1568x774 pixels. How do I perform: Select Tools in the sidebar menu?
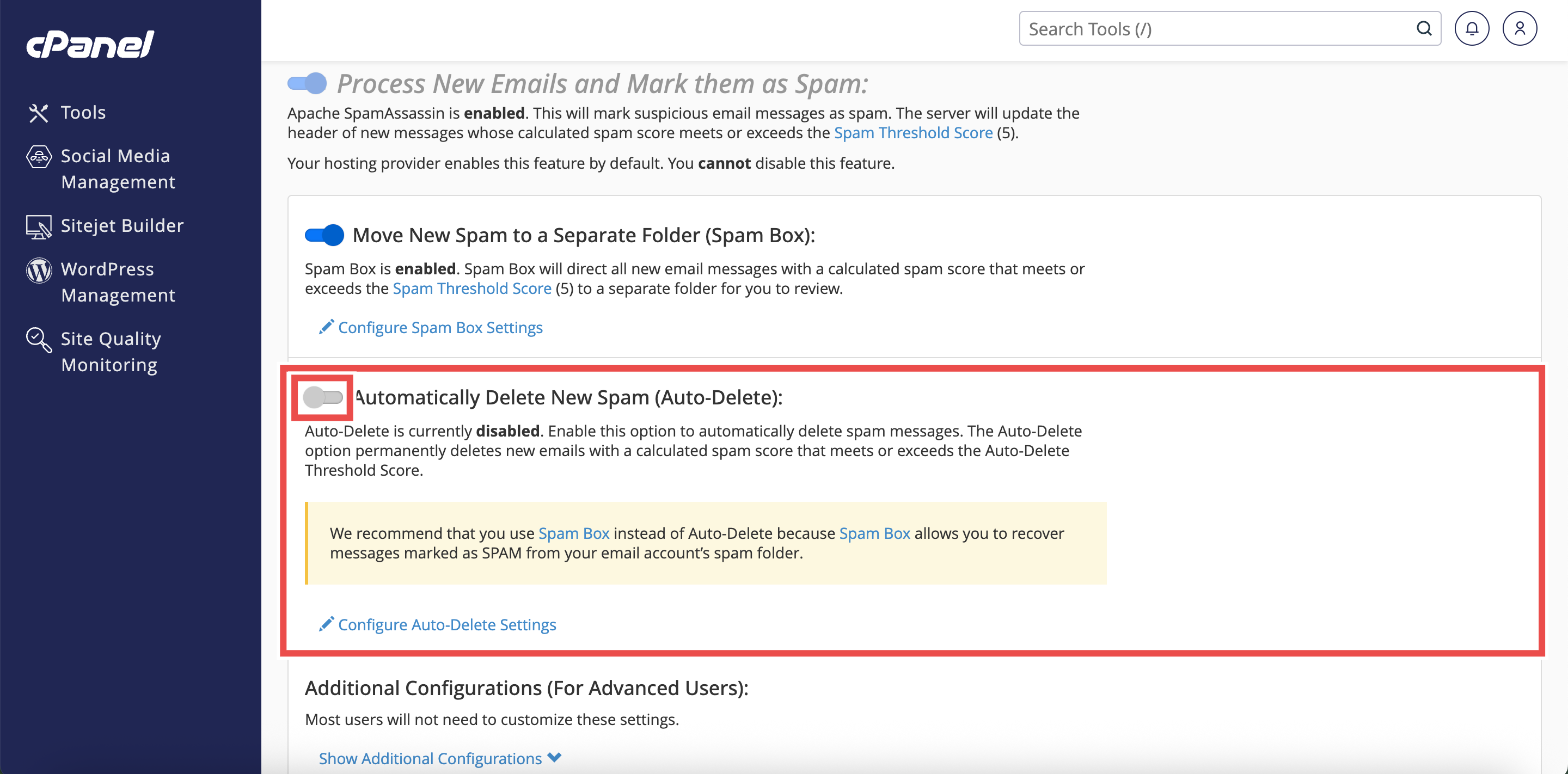[x=83, y=113]
